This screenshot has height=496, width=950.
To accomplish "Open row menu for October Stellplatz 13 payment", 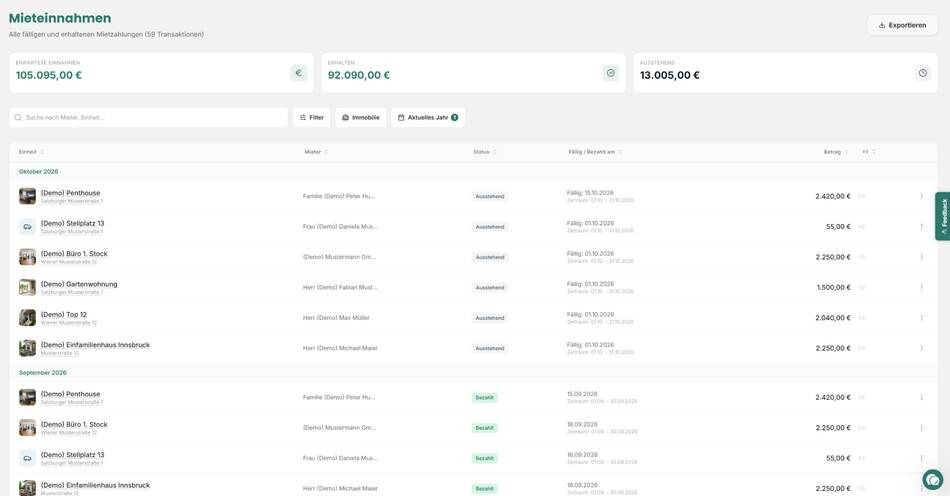I will pyautogui.click(x=922, y=227).
